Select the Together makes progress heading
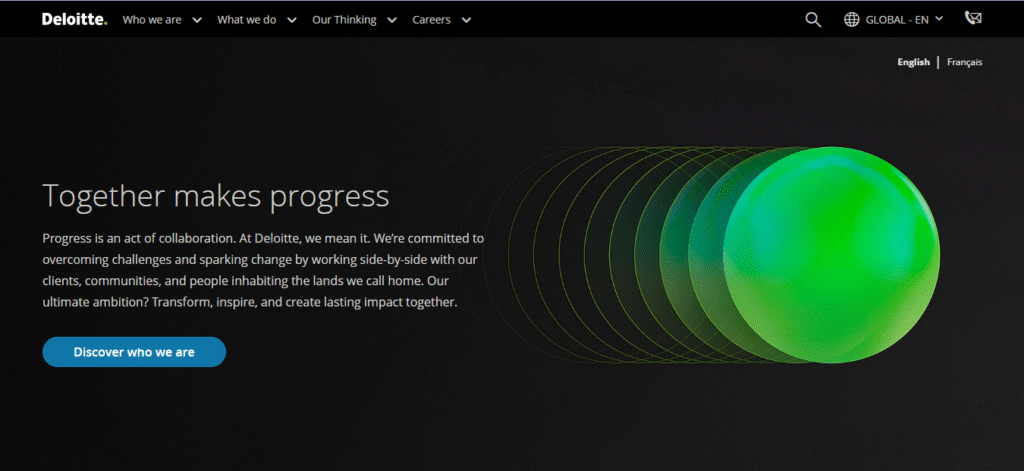This screenshot has width=1024, height=471. click(x=216, y=196)
